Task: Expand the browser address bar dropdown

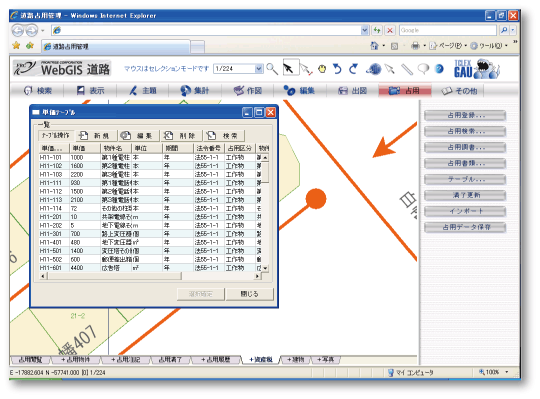Action: (x=365, y=30)
